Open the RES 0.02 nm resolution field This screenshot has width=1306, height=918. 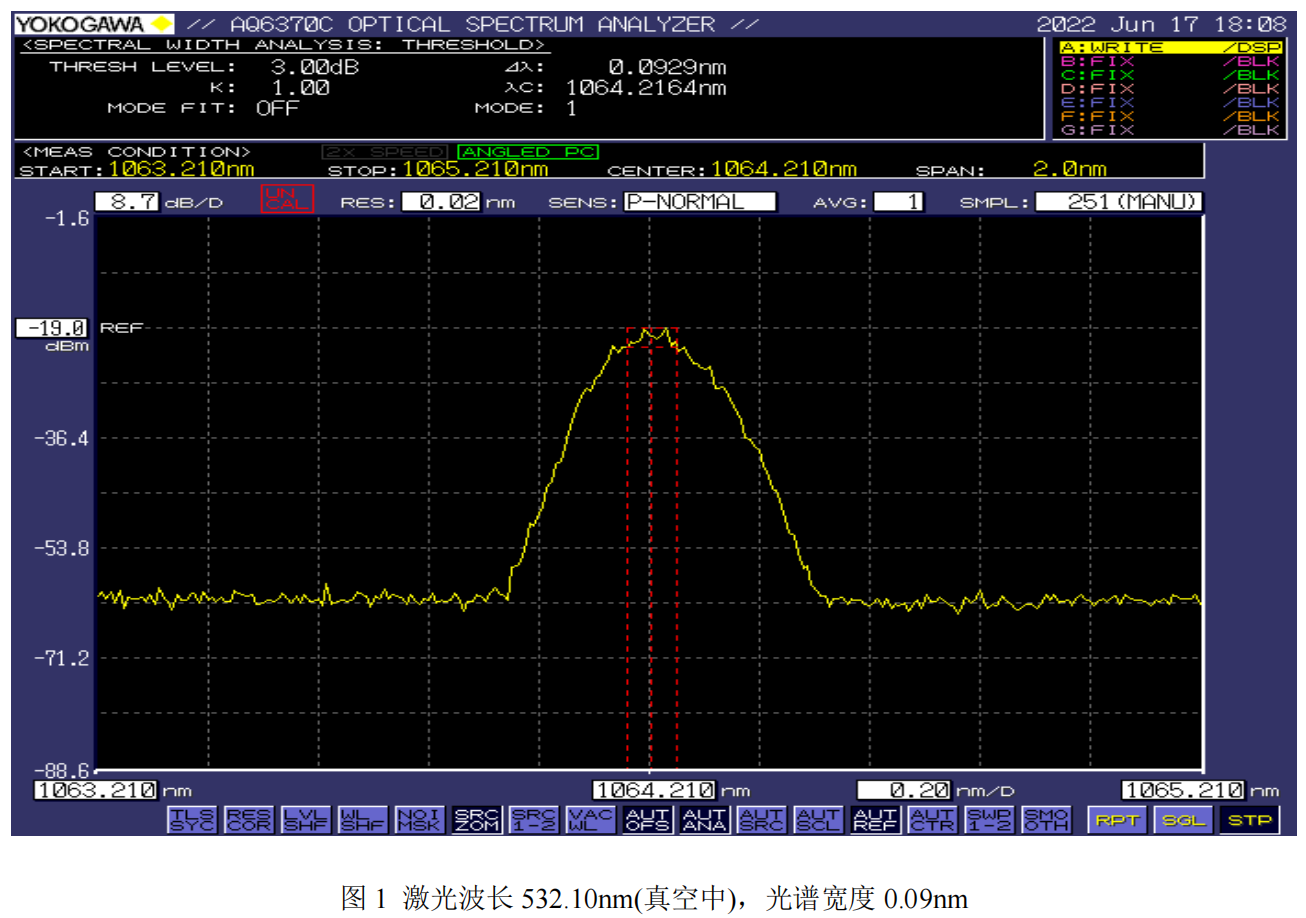click(x=441, y=202)
